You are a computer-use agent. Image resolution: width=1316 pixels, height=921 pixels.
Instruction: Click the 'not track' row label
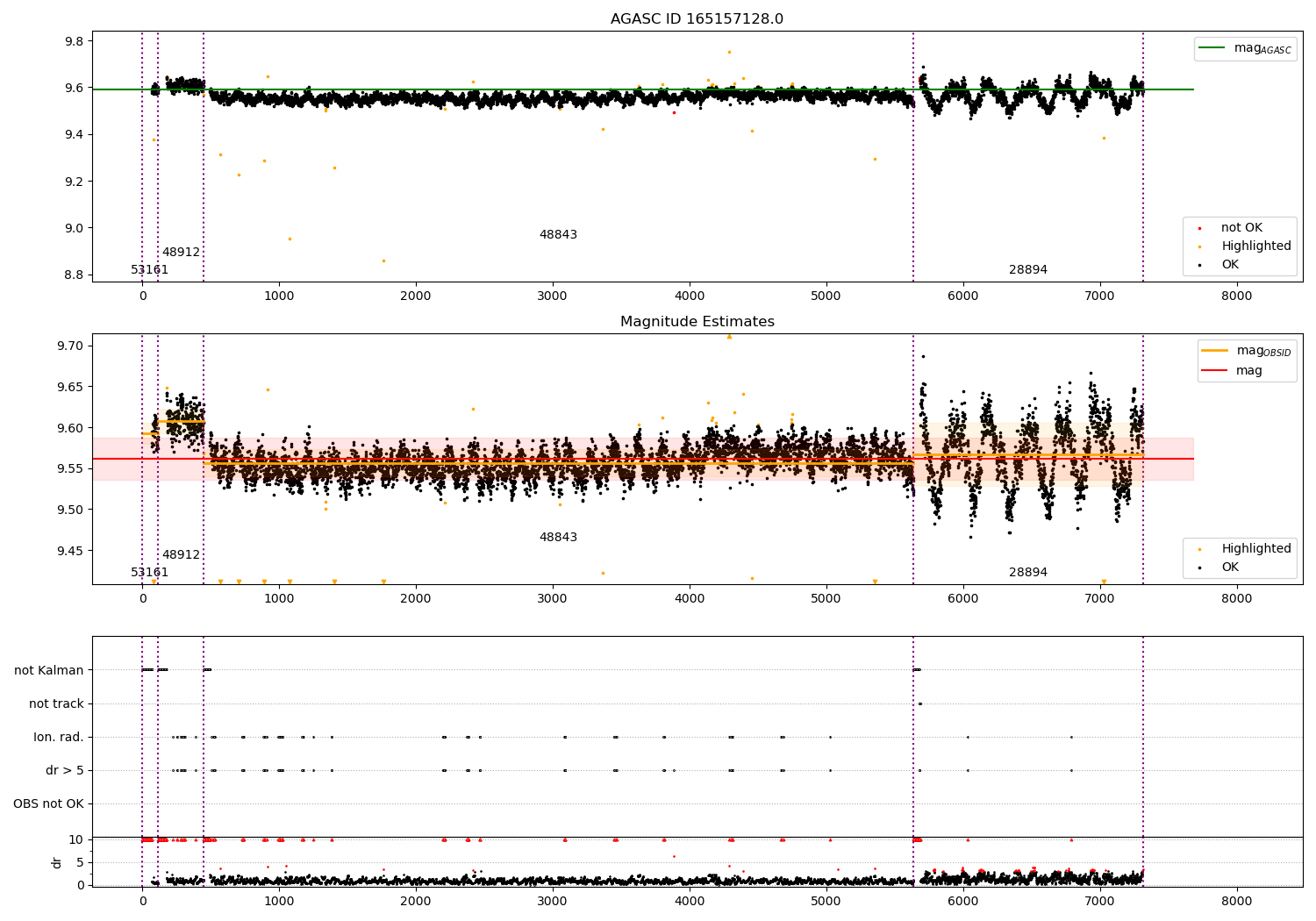point(56,703)
